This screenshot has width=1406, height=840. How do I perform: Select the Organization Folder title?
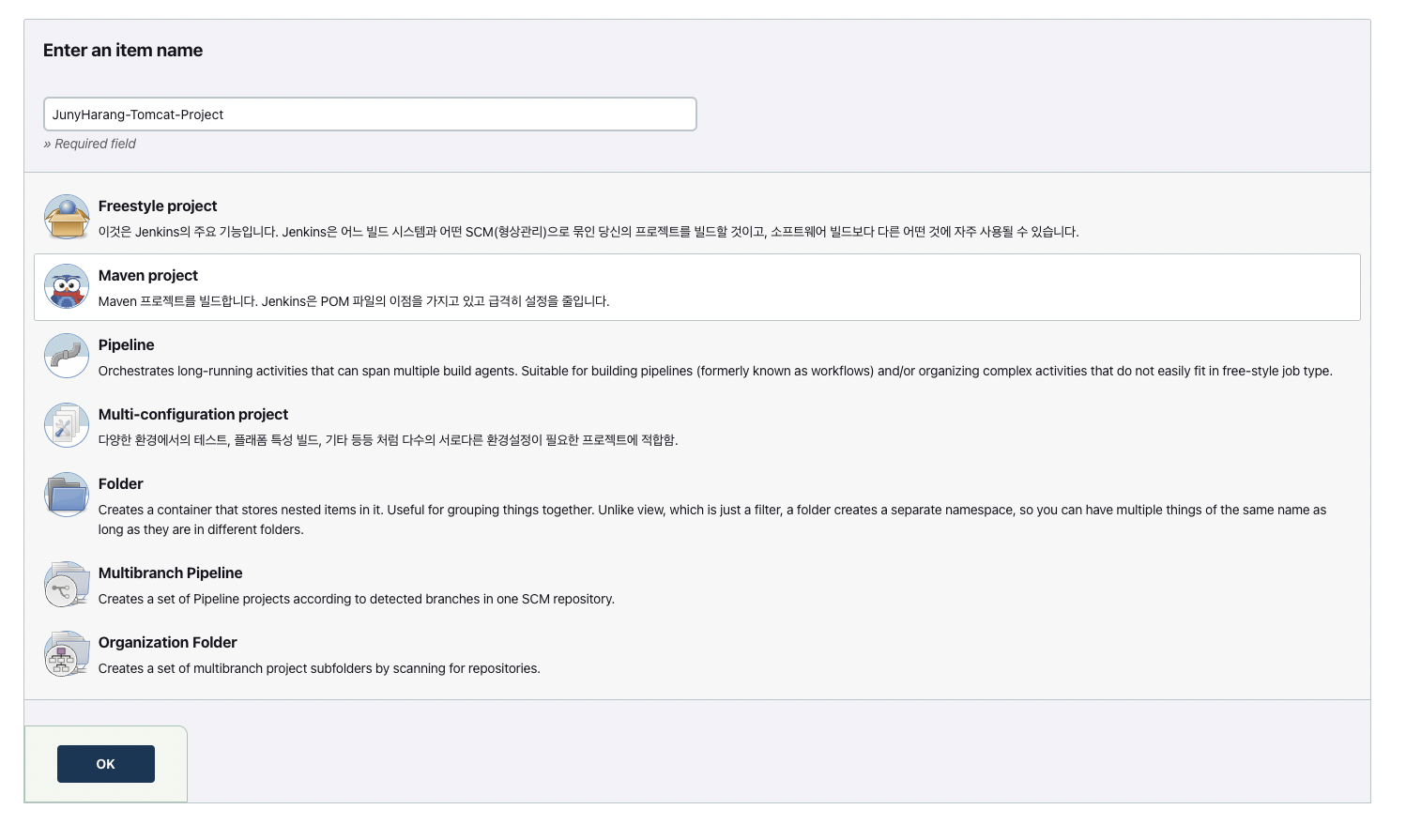tap(168, 642)
